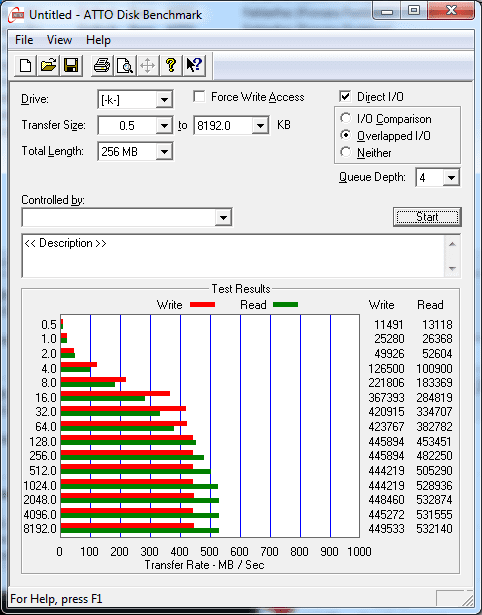
Task: Select the I/O Comparison radio button
Action: [346, 118]
